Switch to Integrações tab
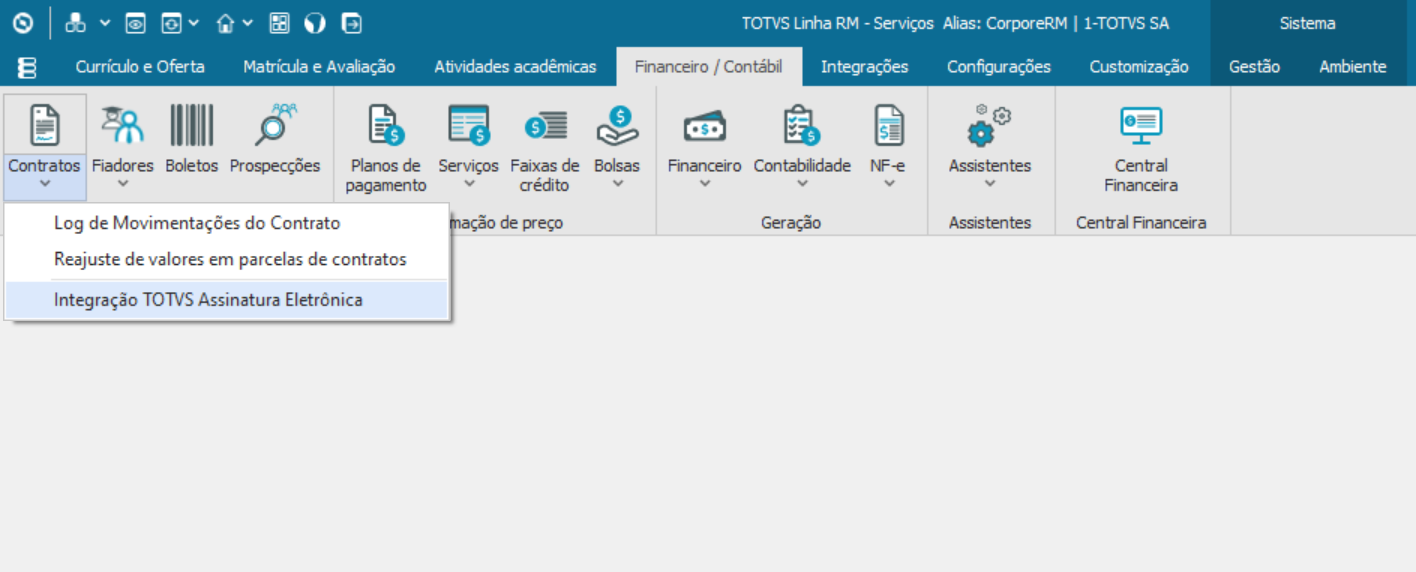 click(x=865, y=67)
